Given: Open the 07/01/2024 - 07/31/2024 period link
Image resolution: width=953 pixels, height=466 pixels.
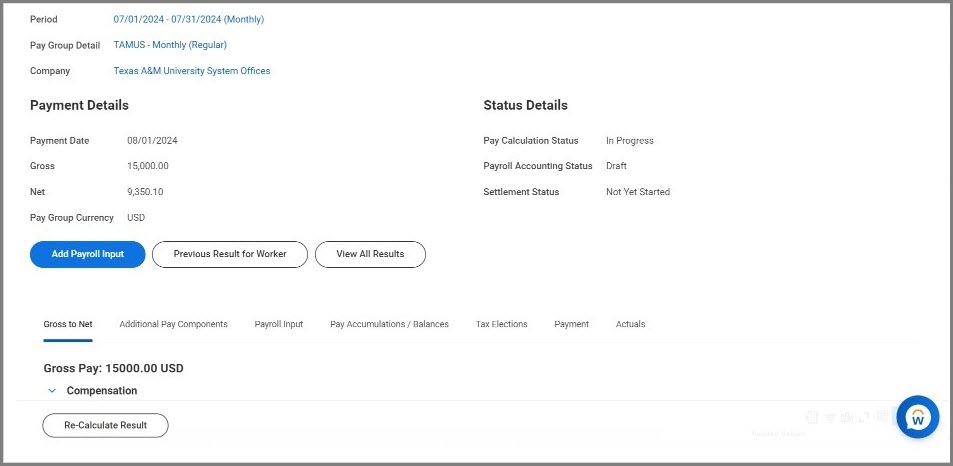Looking at the screenshot, I should pos(189,19).
